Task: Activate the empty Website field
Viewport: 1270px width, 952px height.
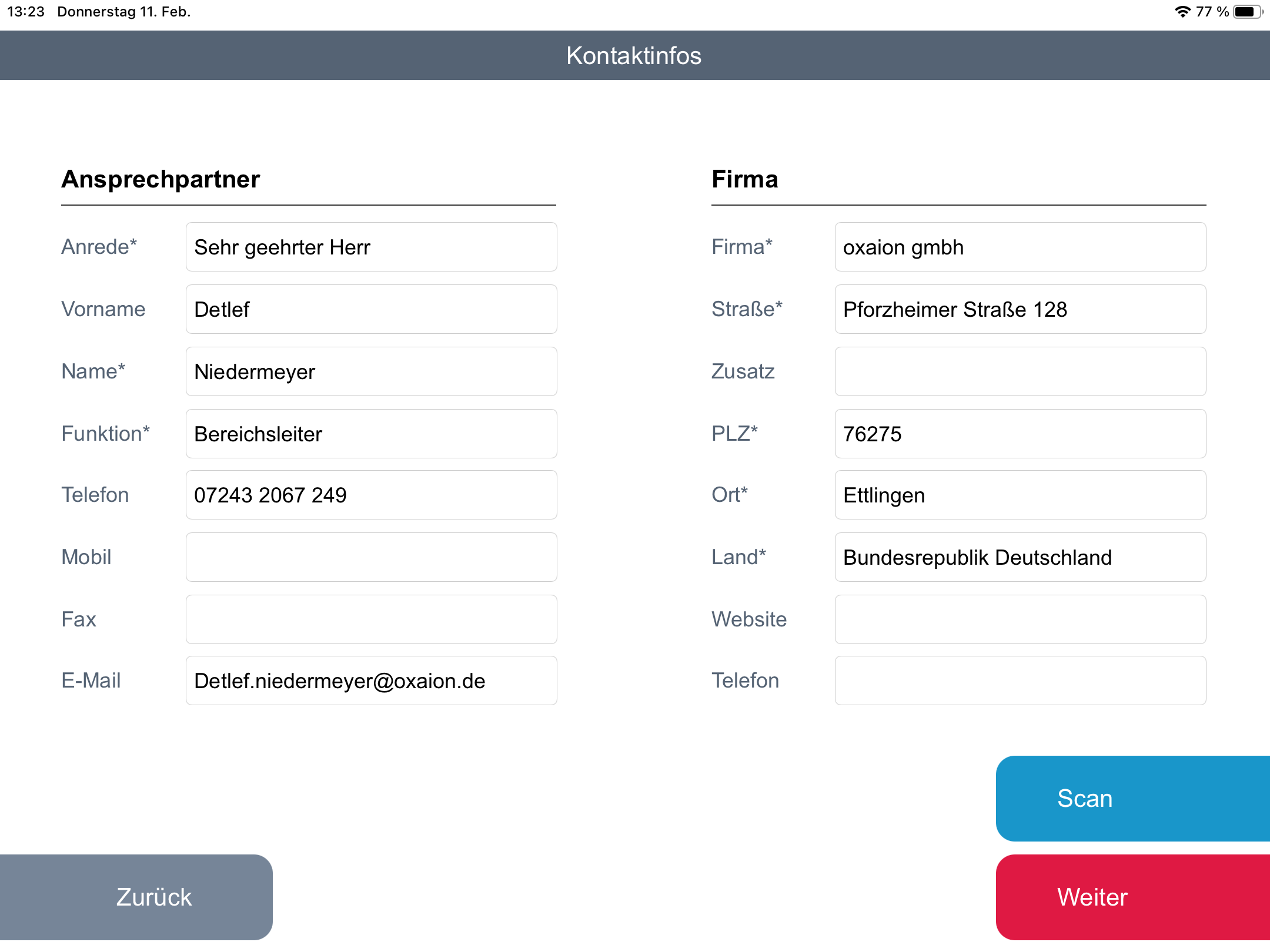Action: [x=1020, y=619]
